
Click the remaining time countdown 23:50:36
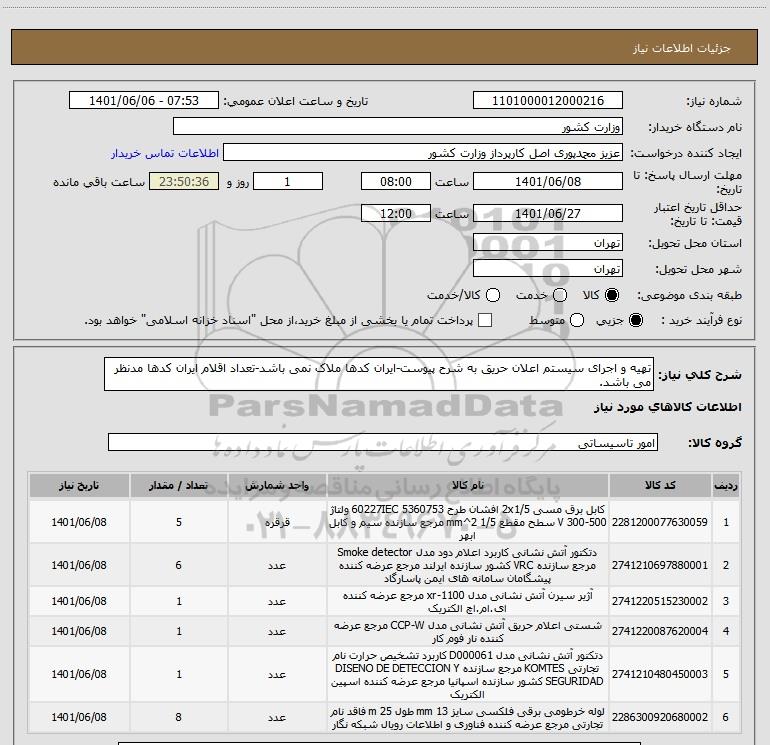pyautogui.click(x=184, y=182)
